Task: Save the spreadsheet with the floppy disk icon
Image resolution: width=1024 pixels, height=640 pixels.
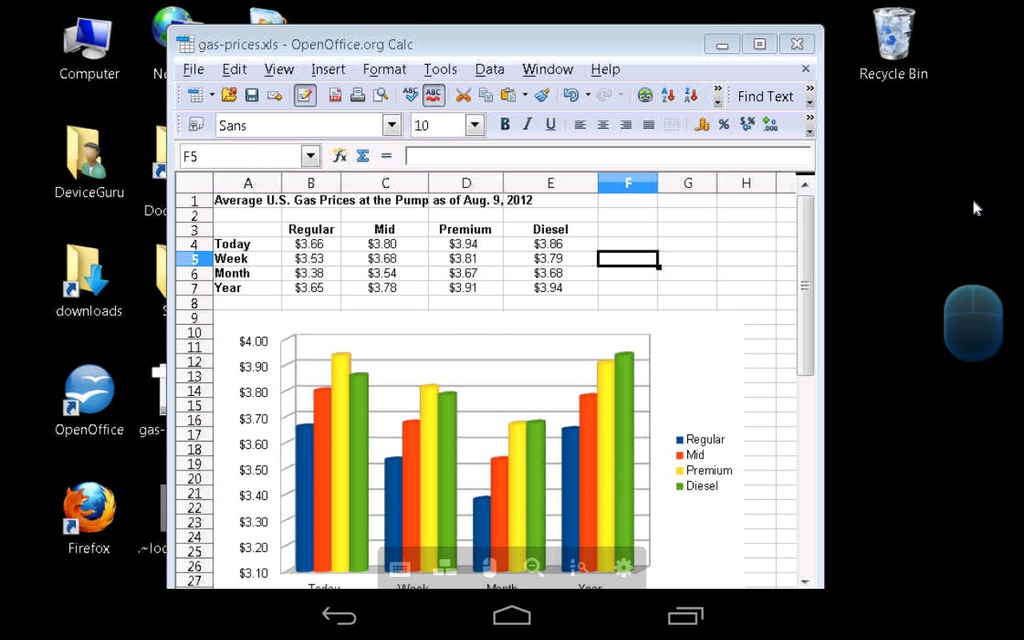Action: [251, 95]
